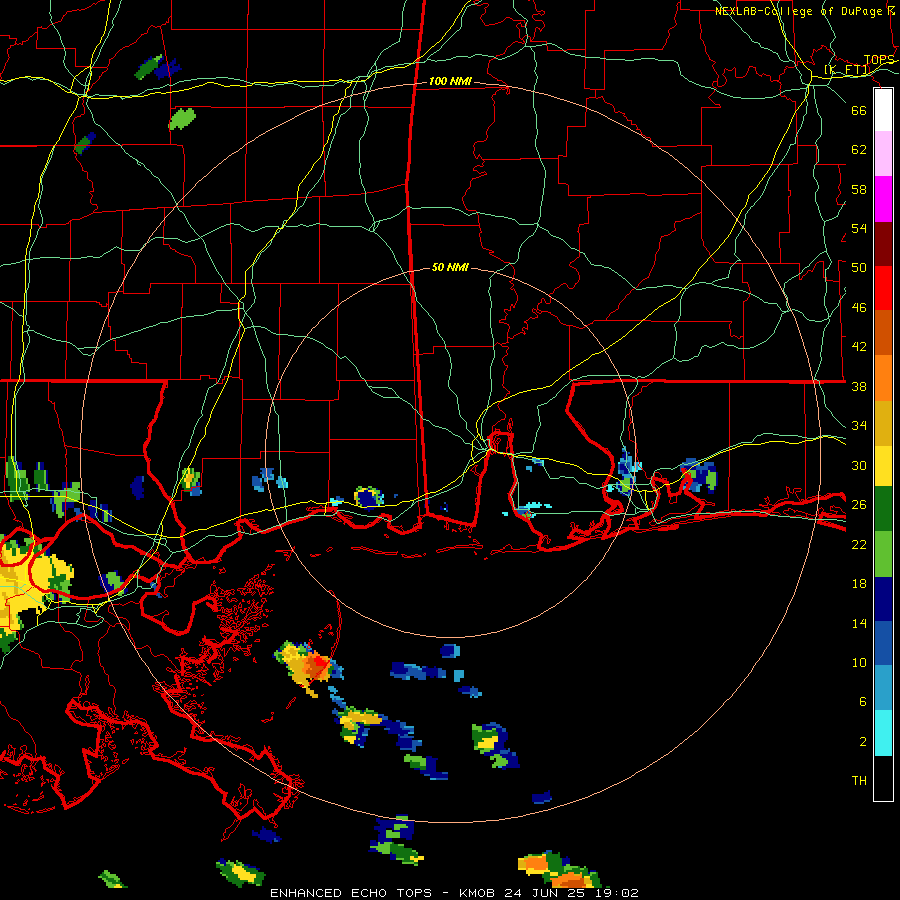Pick the navy blue legend swatch
Image resolution: width=900 pixels, height=900 pixels.
click(x=883, y=599)
